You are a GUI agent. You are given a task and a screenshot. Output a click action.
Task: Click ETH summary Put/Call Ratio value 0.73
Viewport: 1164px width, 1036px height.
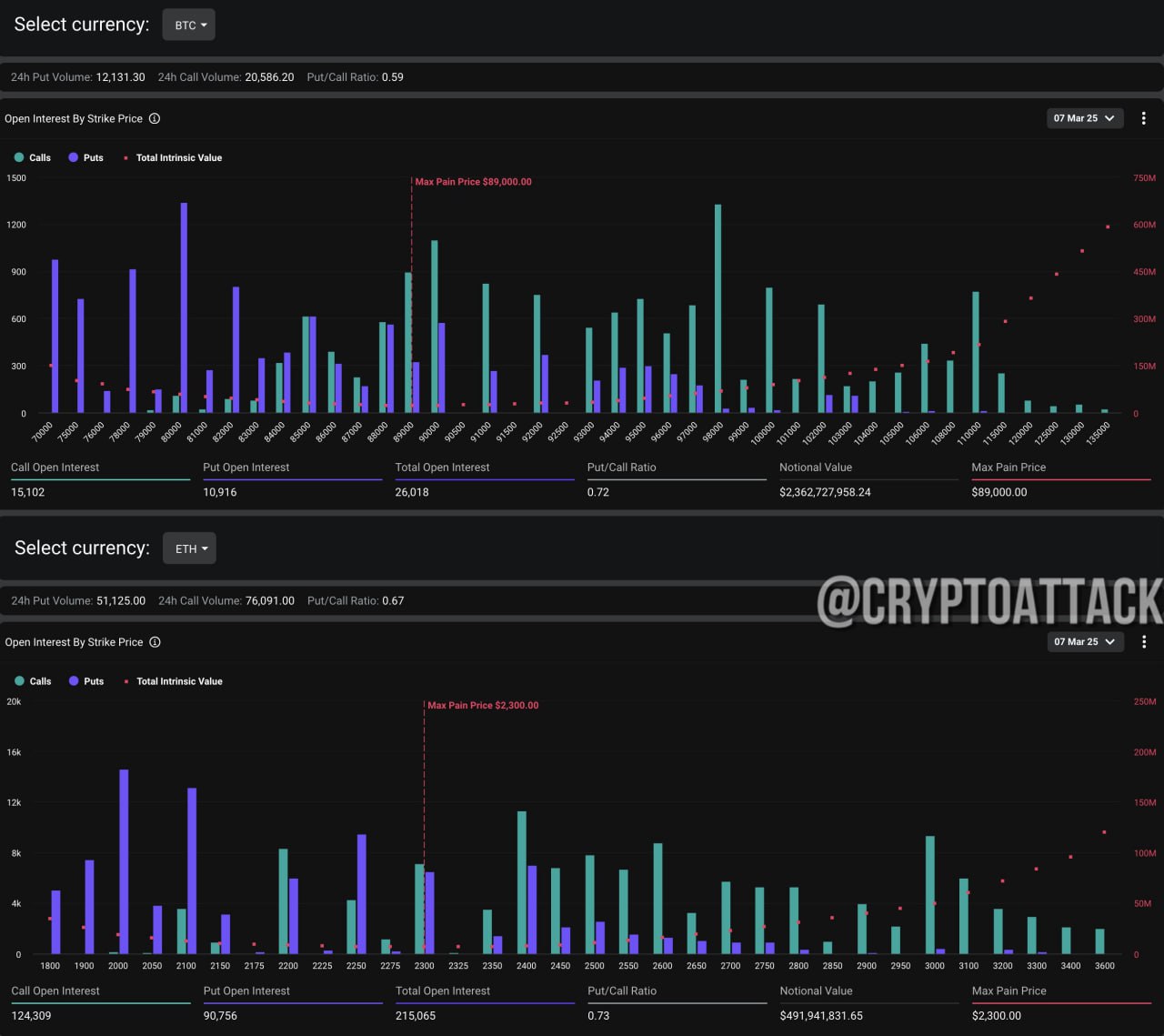click(598, 1015)
